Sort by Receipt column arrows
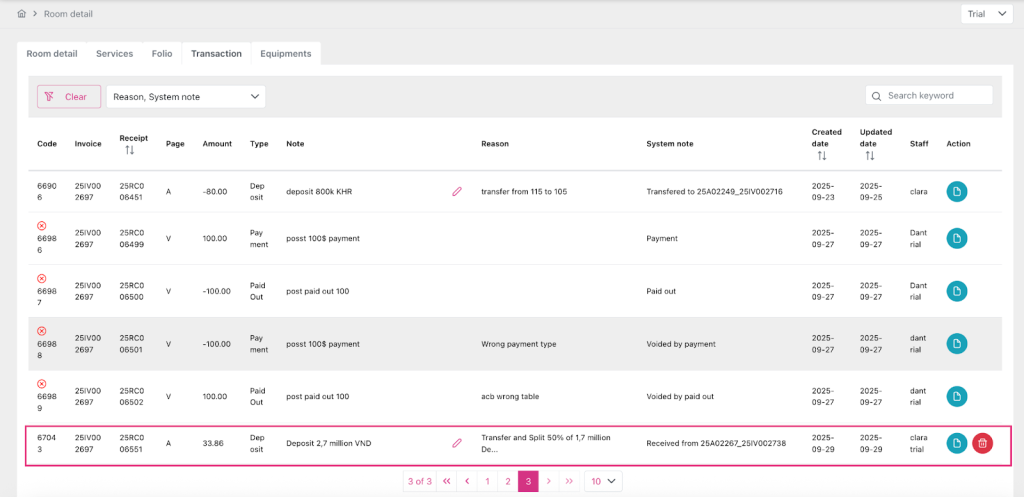 click(129, 151)
